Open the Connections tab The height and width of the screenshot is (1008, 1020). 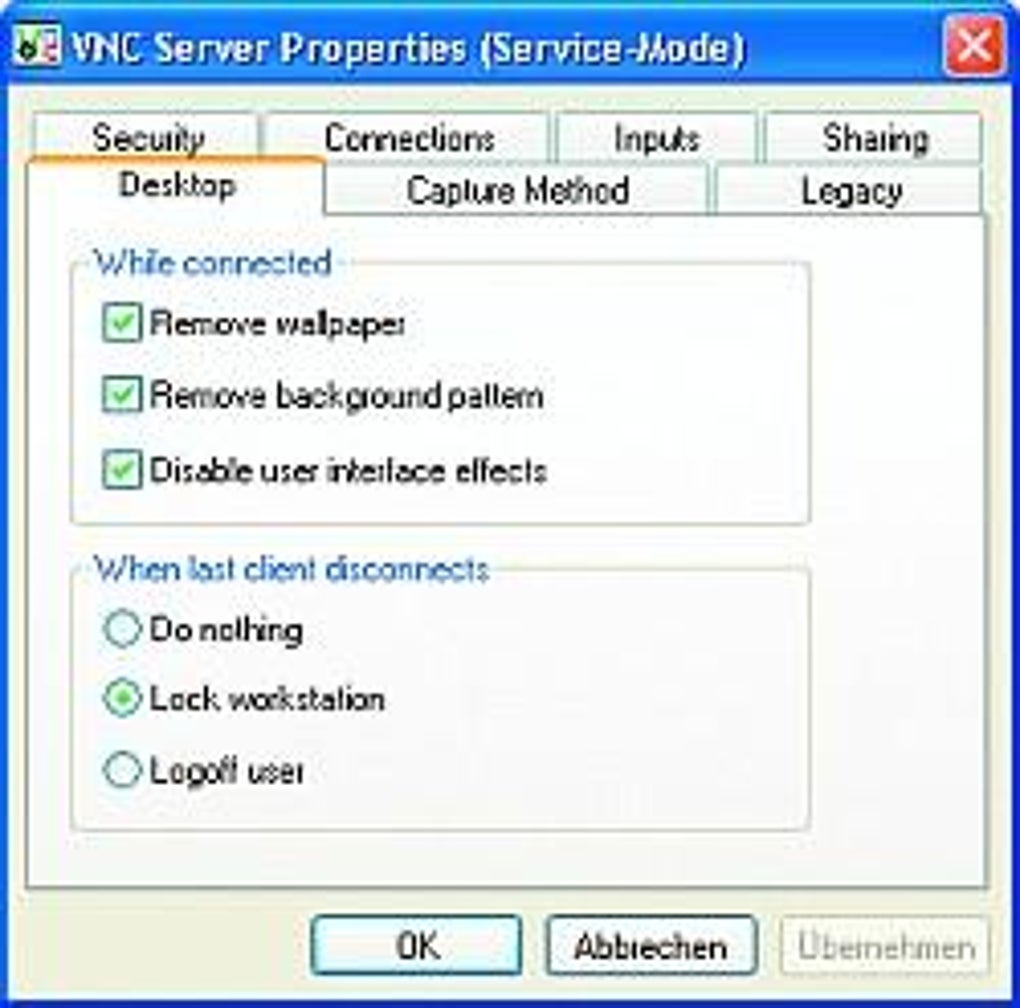tap(409, 138)
